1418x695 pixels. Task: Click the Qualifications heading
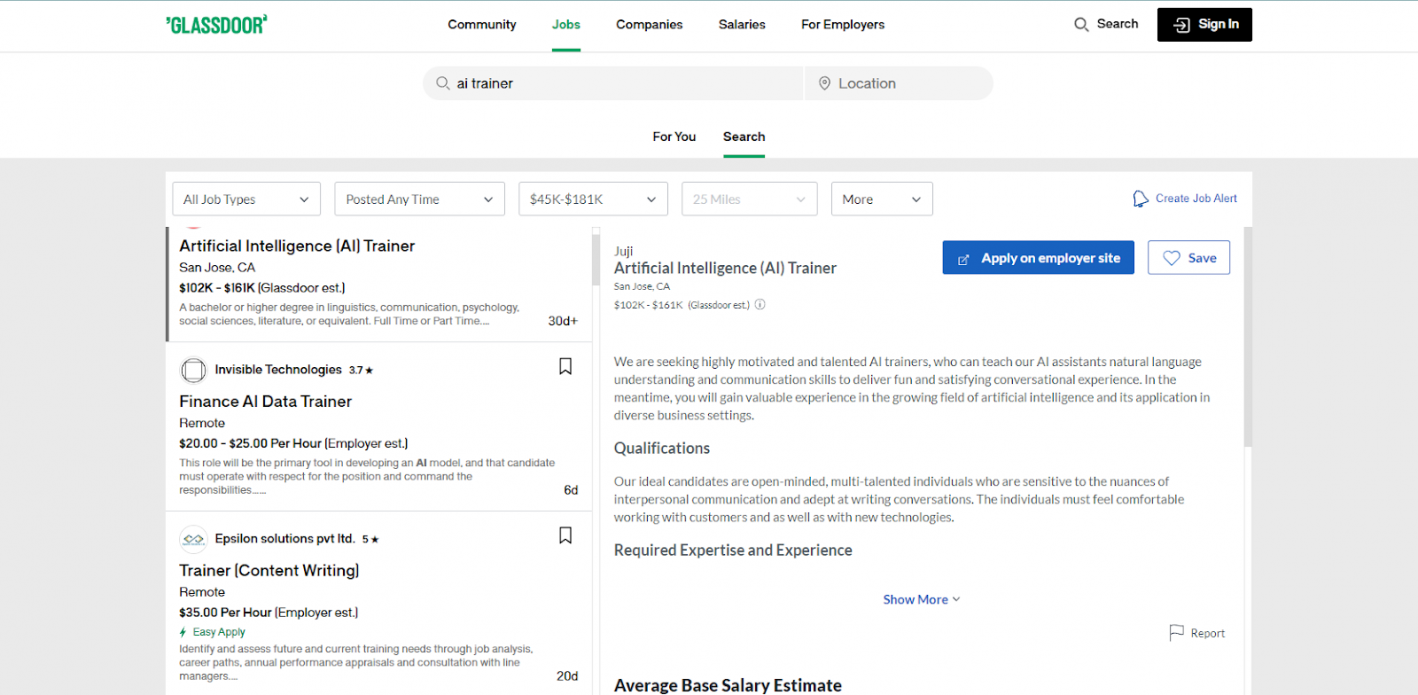pos(662,448)
